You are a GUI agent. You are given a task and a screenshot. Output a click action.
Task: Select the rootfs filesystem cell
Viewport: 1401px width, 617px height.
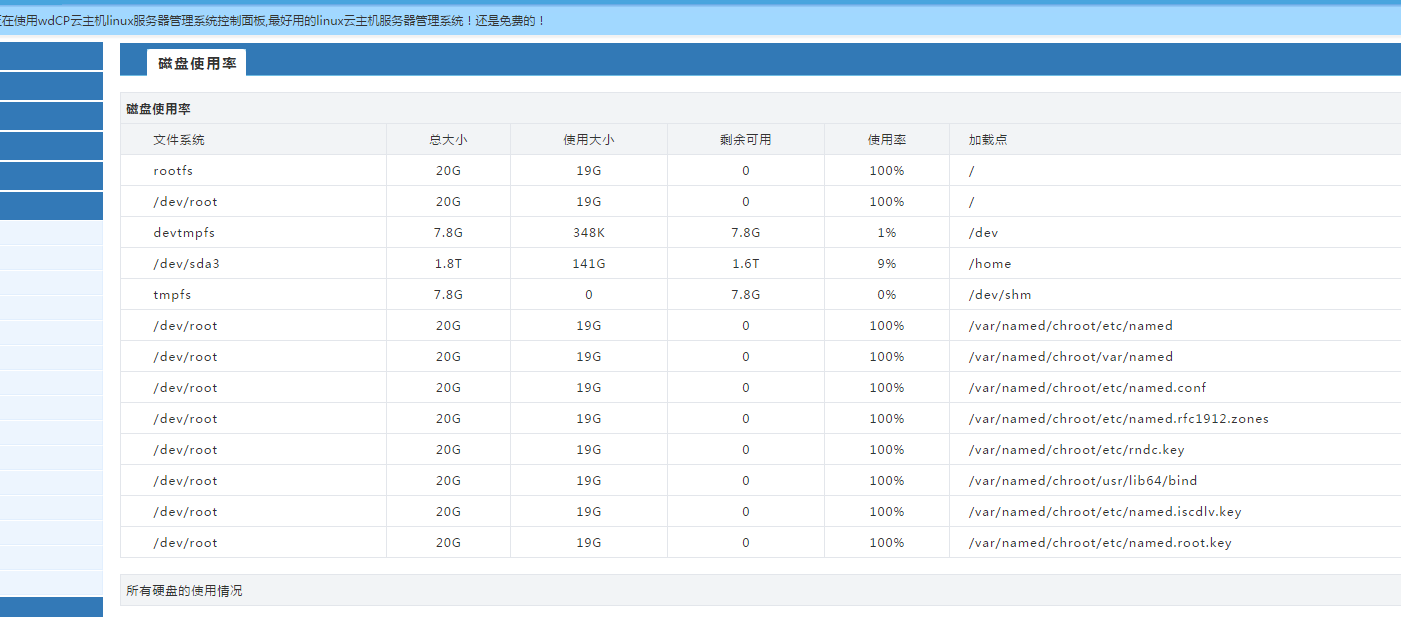coord(173,171)
